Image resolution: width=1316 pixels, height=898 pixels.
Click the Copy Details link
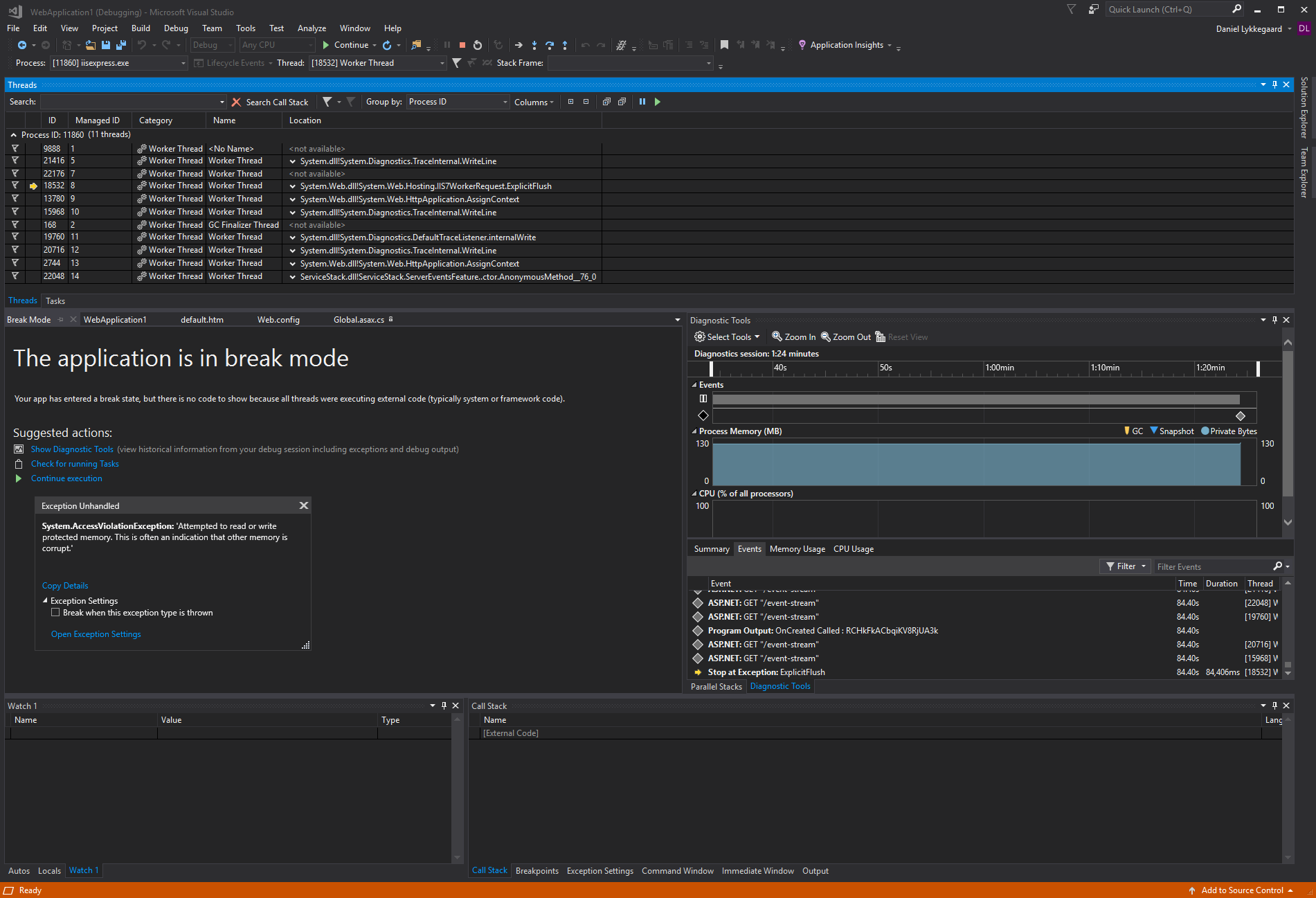(x=65, y=586)
